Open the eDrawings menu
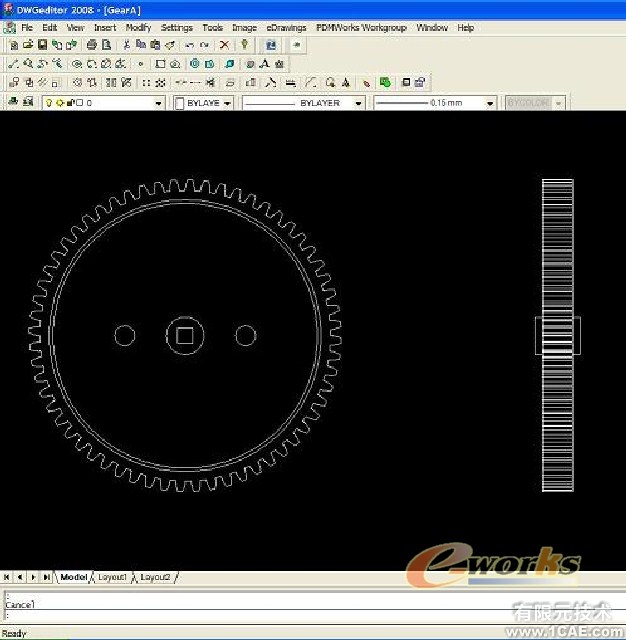 pyautogui.click(x=286, y=28)
